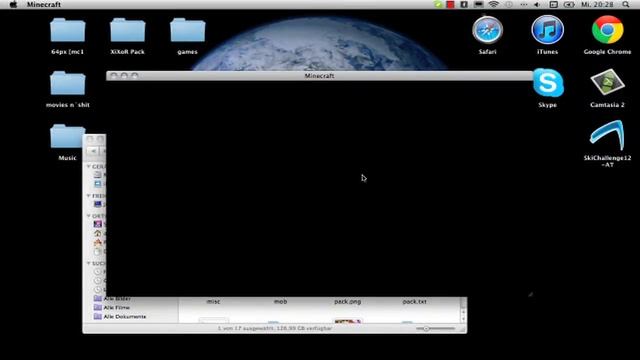Collapse the GERÄTE sidebar section in Finder
Image resolution: width=640 pixels, height=360 pixels.
point(89,167)
